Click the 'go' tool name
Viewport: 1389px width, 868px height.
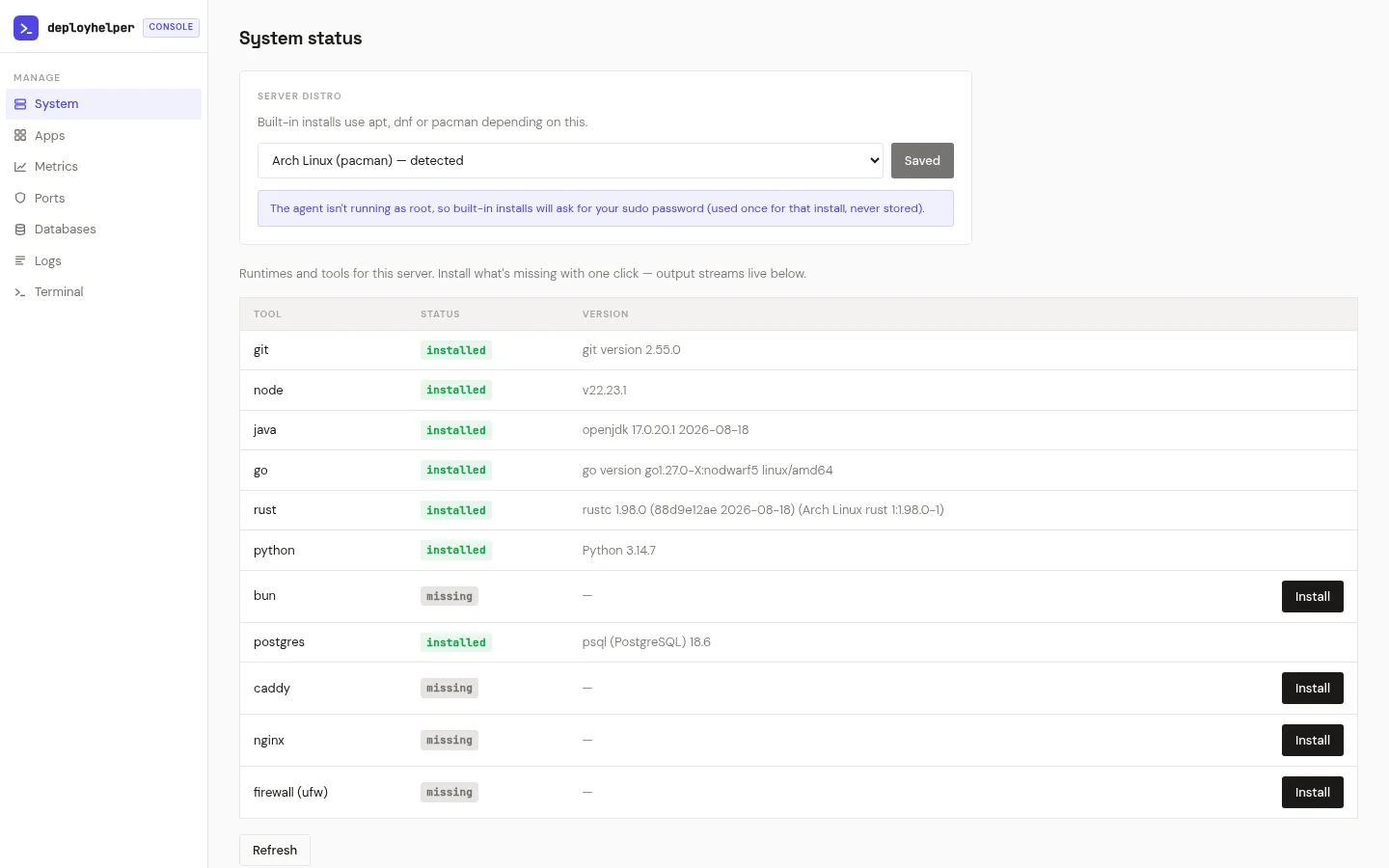click(260, 471)
